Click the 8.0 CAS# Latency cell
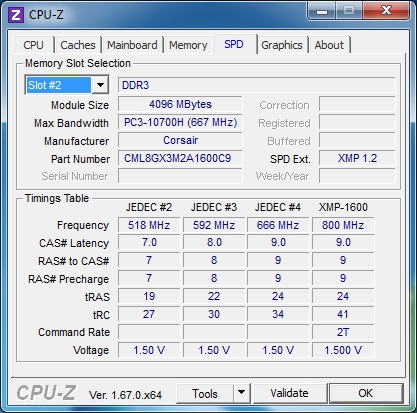Viewport: 417px width, 413px height. click(x=214, y=242)
